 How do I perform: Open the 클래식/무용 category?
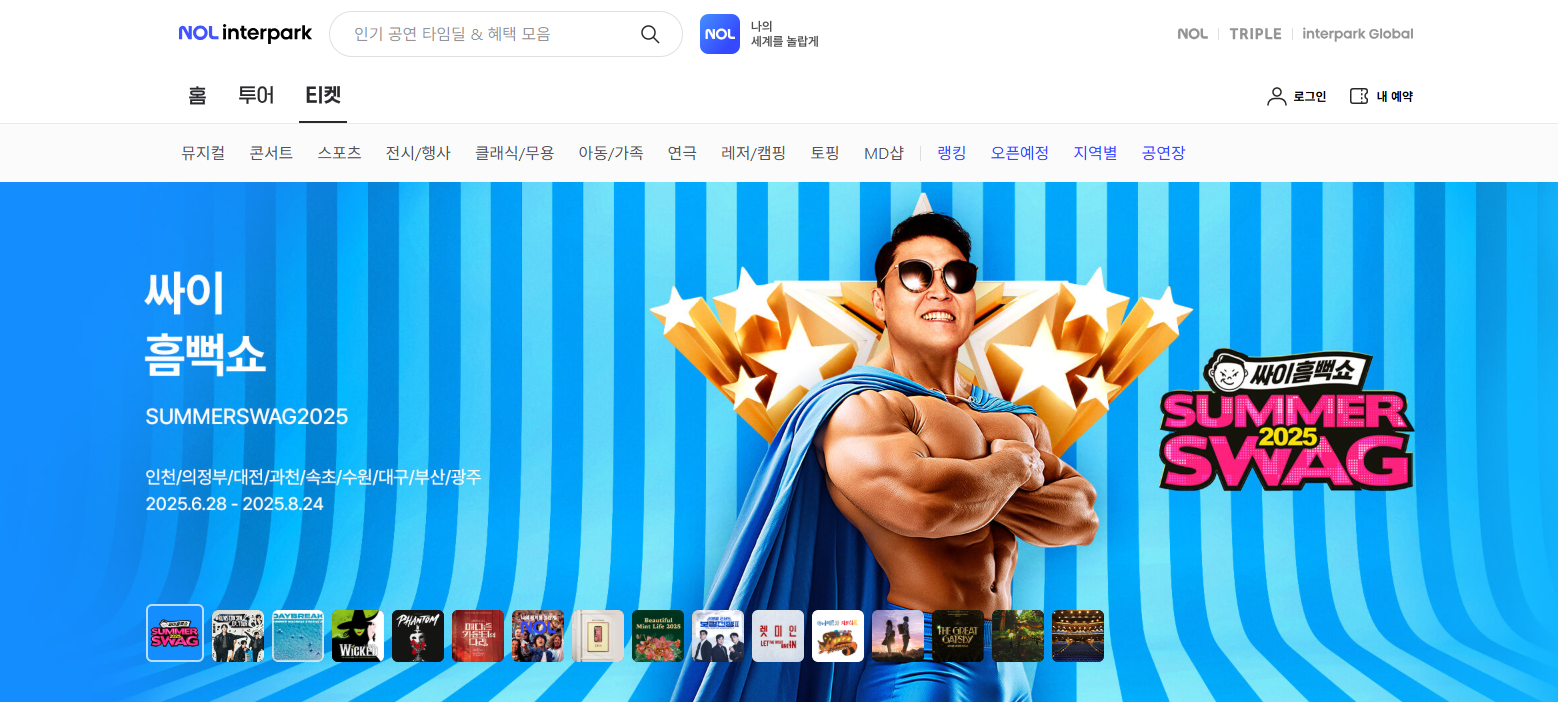514,153
